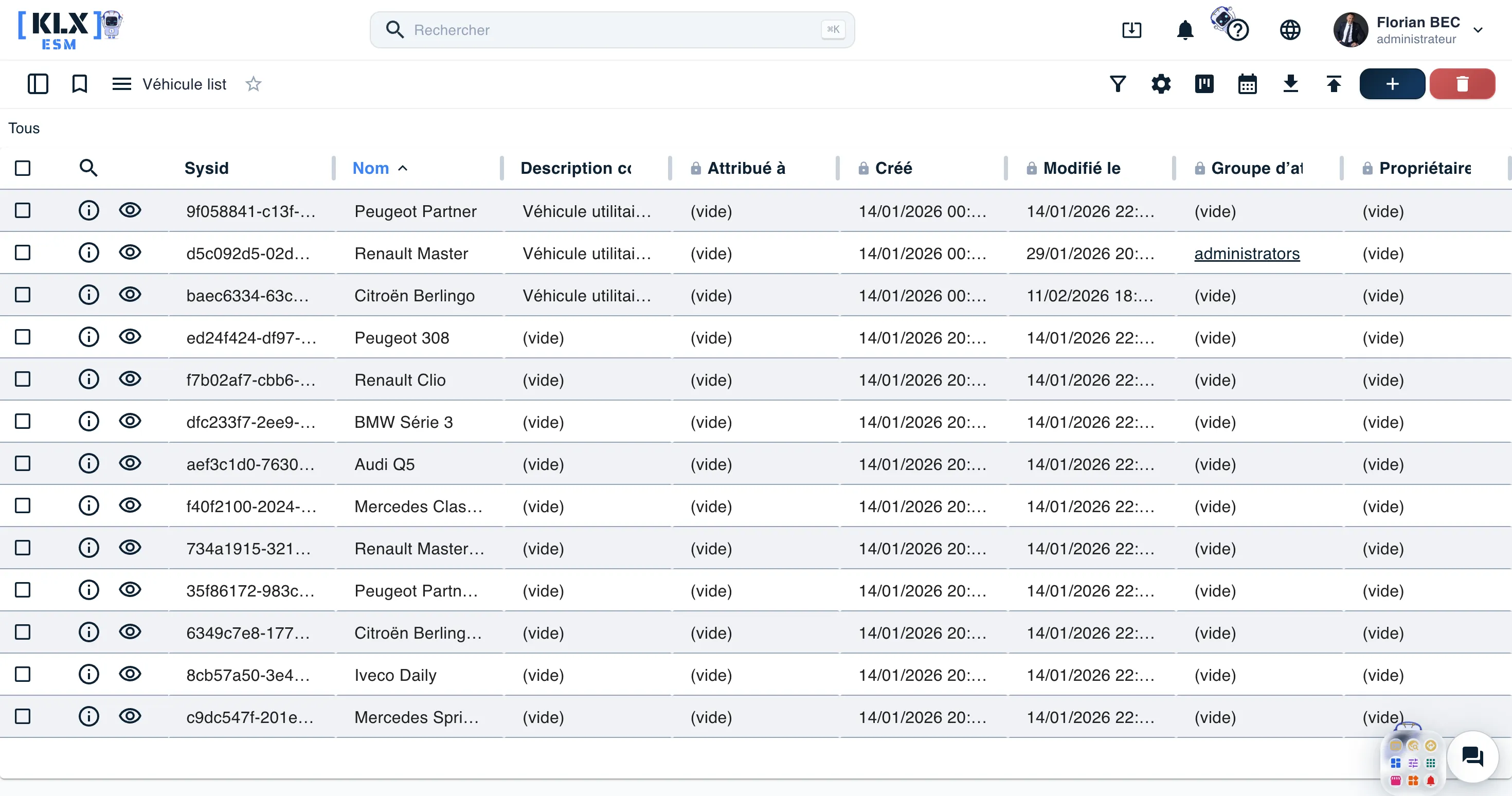
Task: Click the Véhicule list title
Action: [x=184, y=84]
